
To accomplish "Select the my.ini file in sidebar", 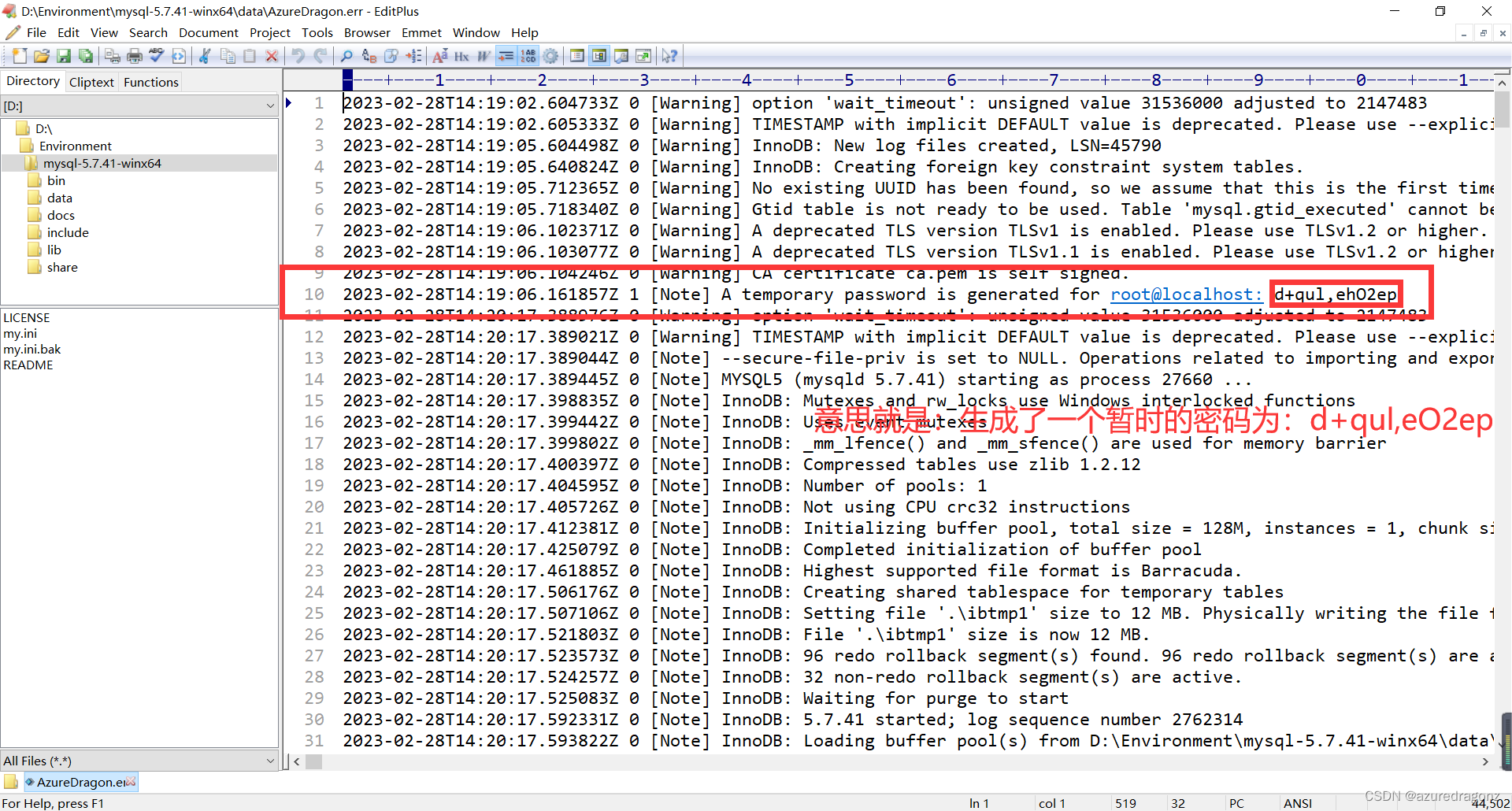I will click(x=21, y=333).
